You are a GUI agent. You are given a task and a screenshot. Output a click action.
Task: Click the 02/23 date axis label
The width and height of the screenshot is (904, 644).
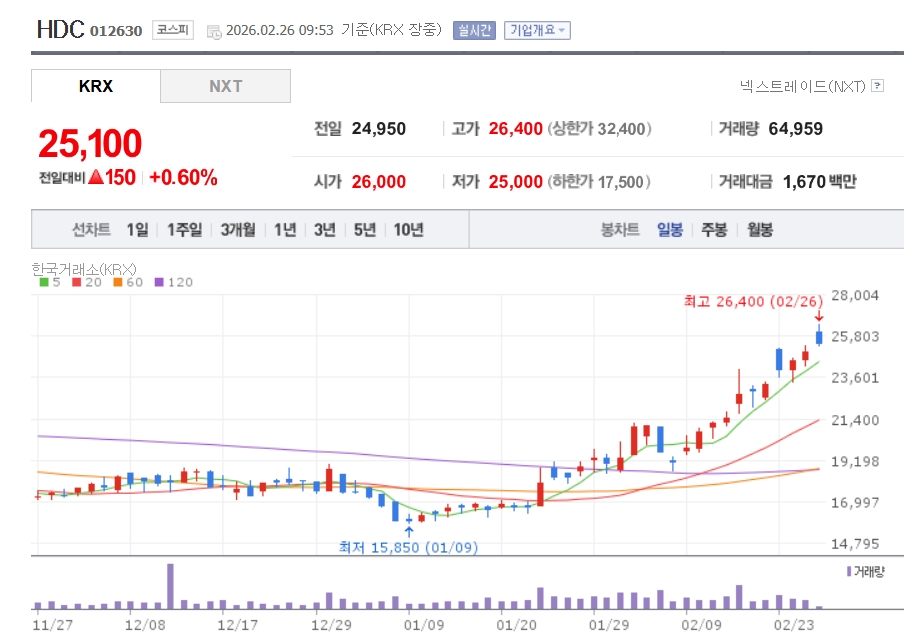pyautogui.click(x=794, y=625)
